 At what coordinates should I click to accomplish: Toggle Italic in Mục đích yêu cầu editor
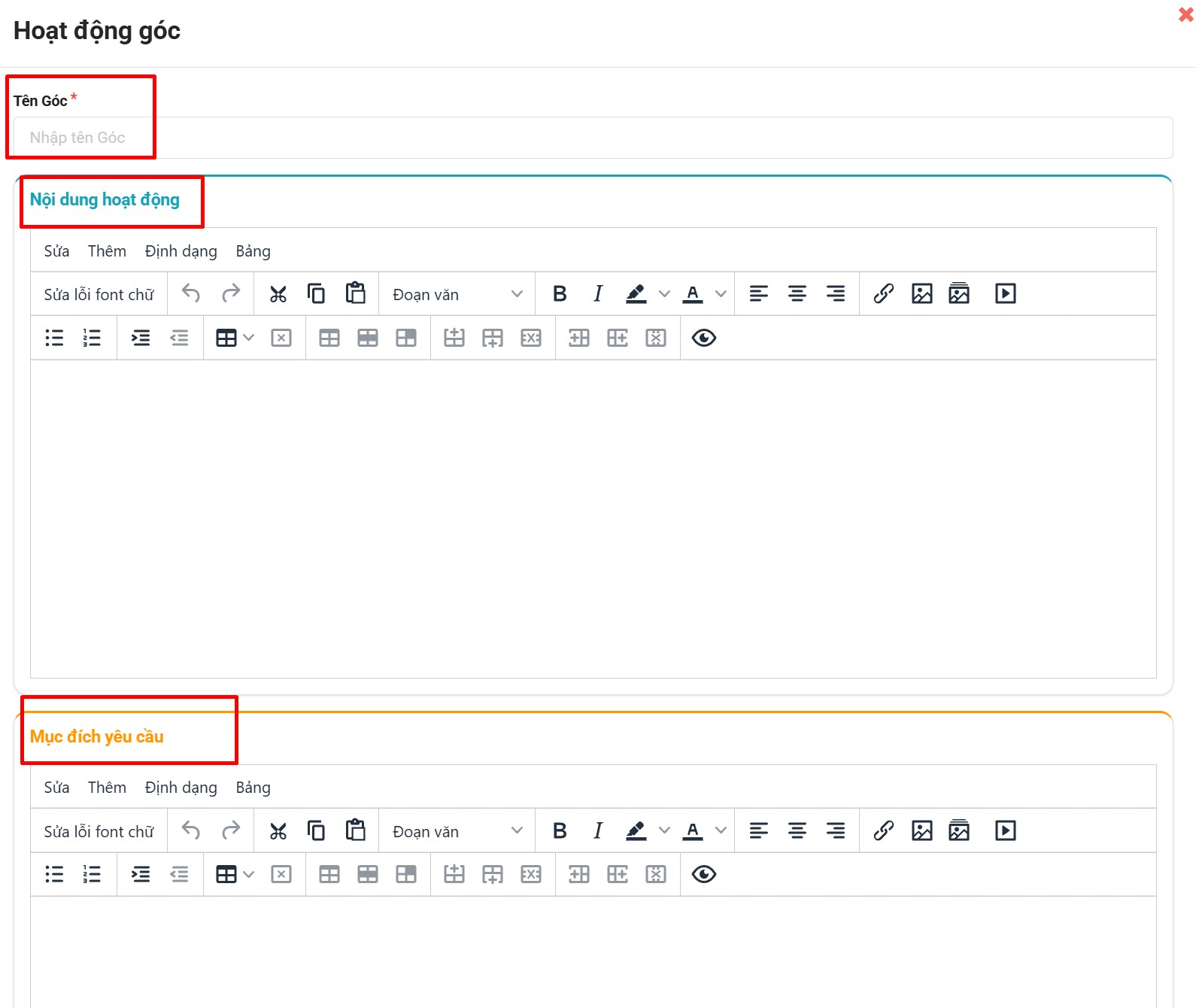pos(598,830)
